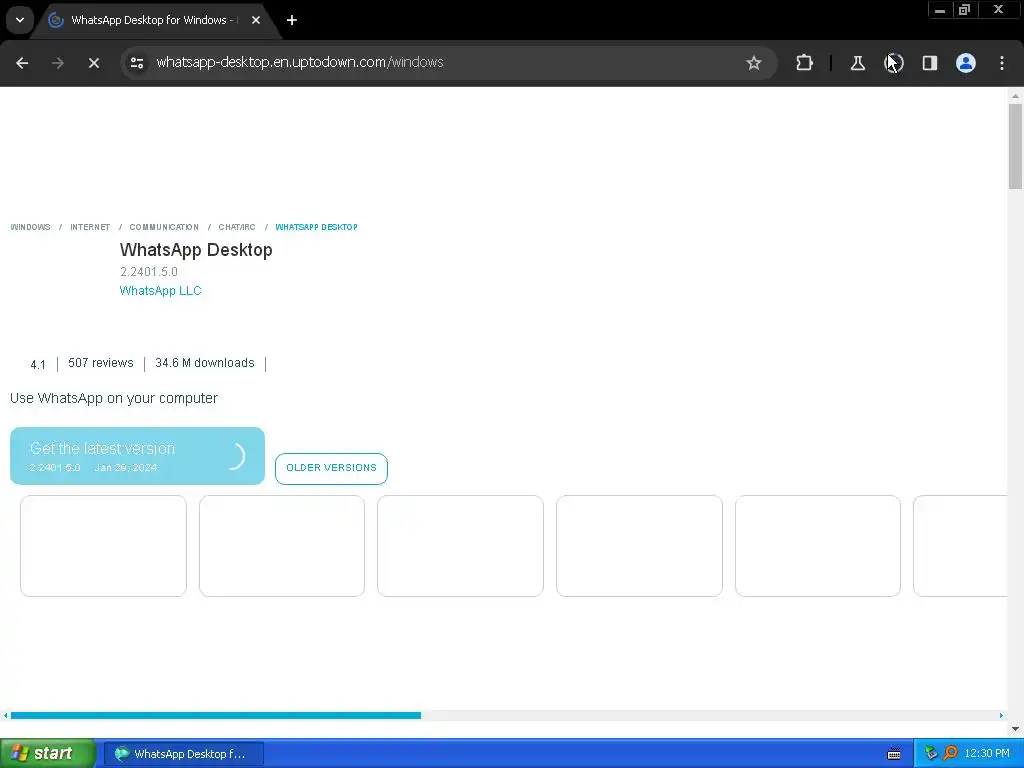Click the 34.6 M downloads text
Screen dimensions: 1024x768
coord(204,363)
